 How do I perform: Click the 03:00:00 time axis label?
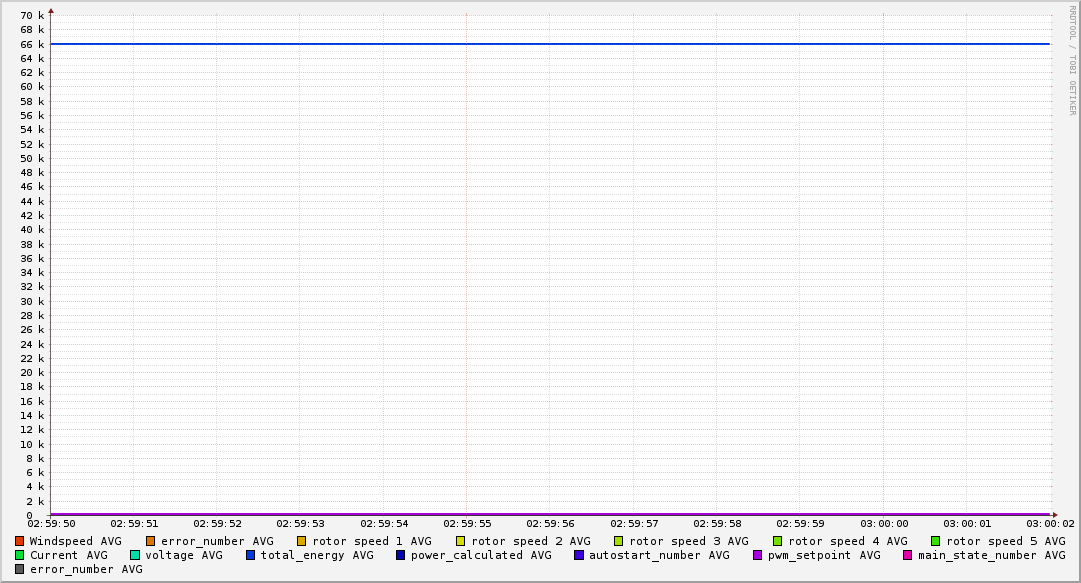pos(884,523)
